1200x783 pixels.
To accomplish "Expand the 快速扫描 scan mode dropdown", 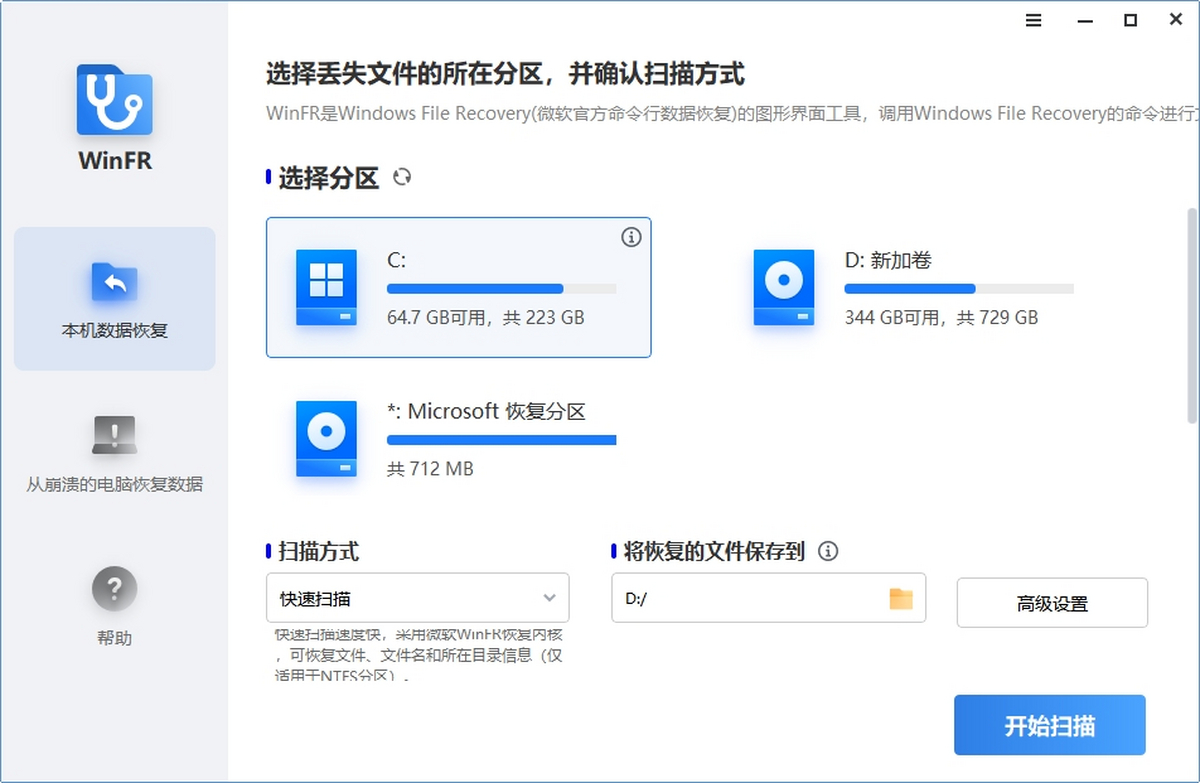I will [x=417, y=598].
